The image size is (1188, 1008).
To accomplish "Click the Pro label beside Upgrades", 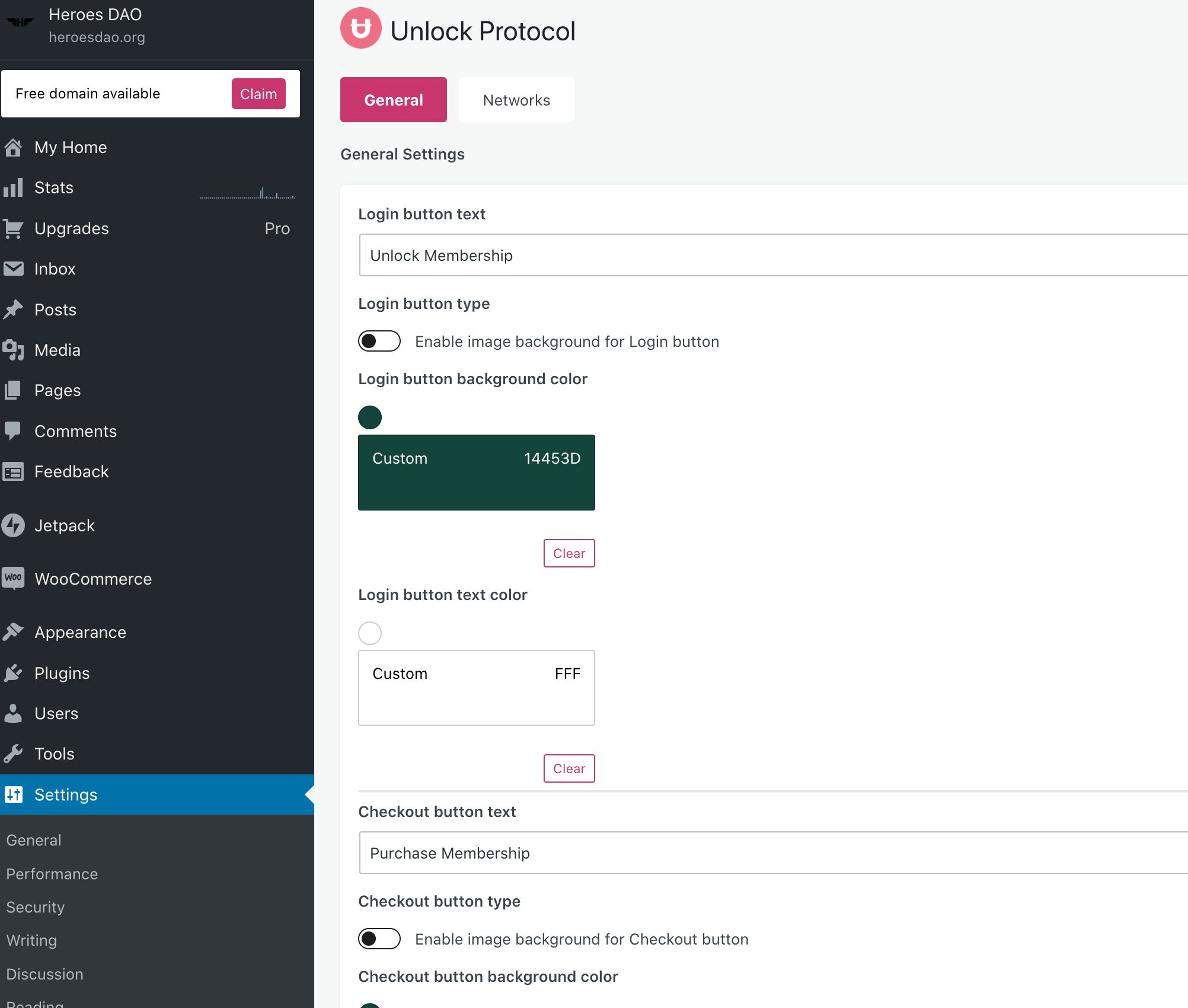I will pos(277,228).
